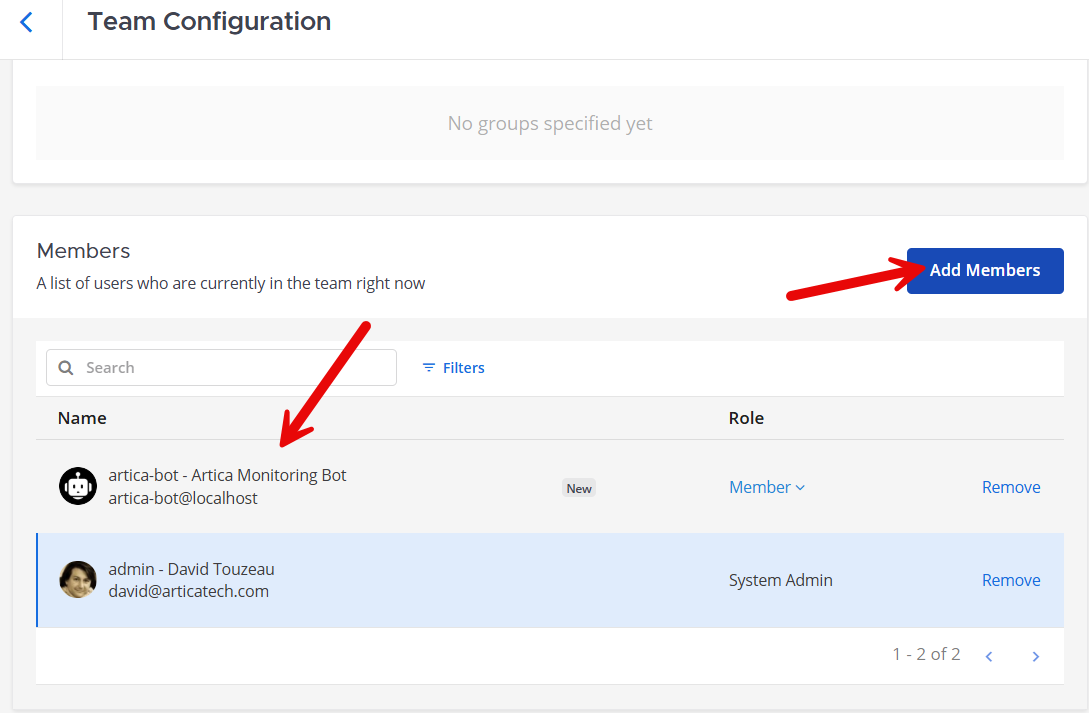Click the New badge on artica-bot
This screenshot has height=713, width=1089.
tap(579, 488)
